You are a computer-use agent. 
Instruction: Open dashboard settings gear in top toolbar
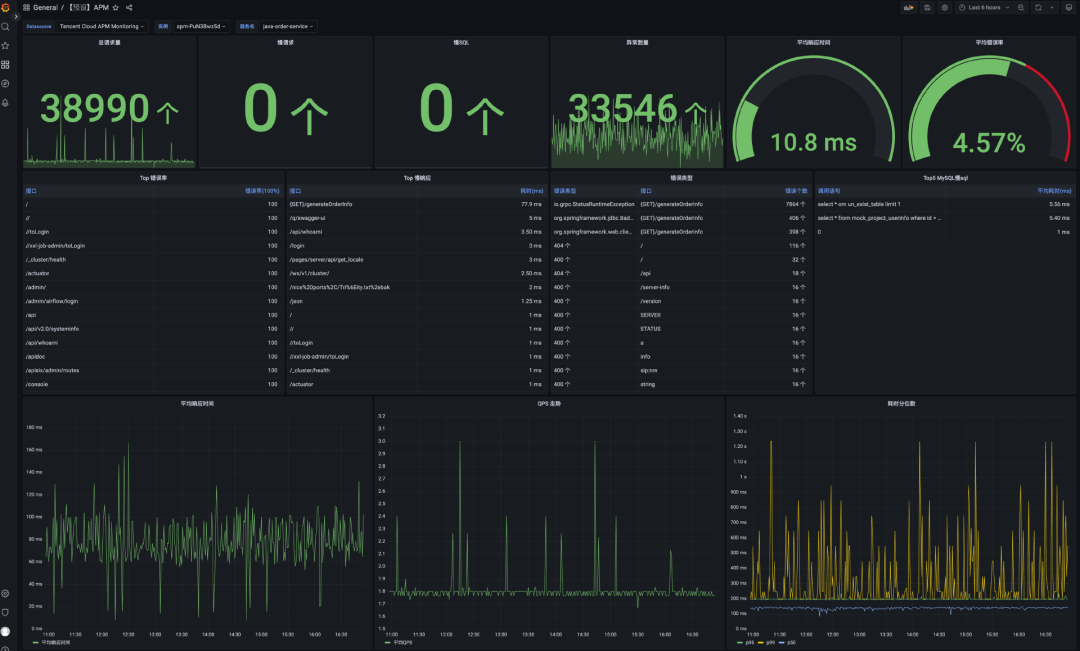pyautogui.click(x=945, y=8)
